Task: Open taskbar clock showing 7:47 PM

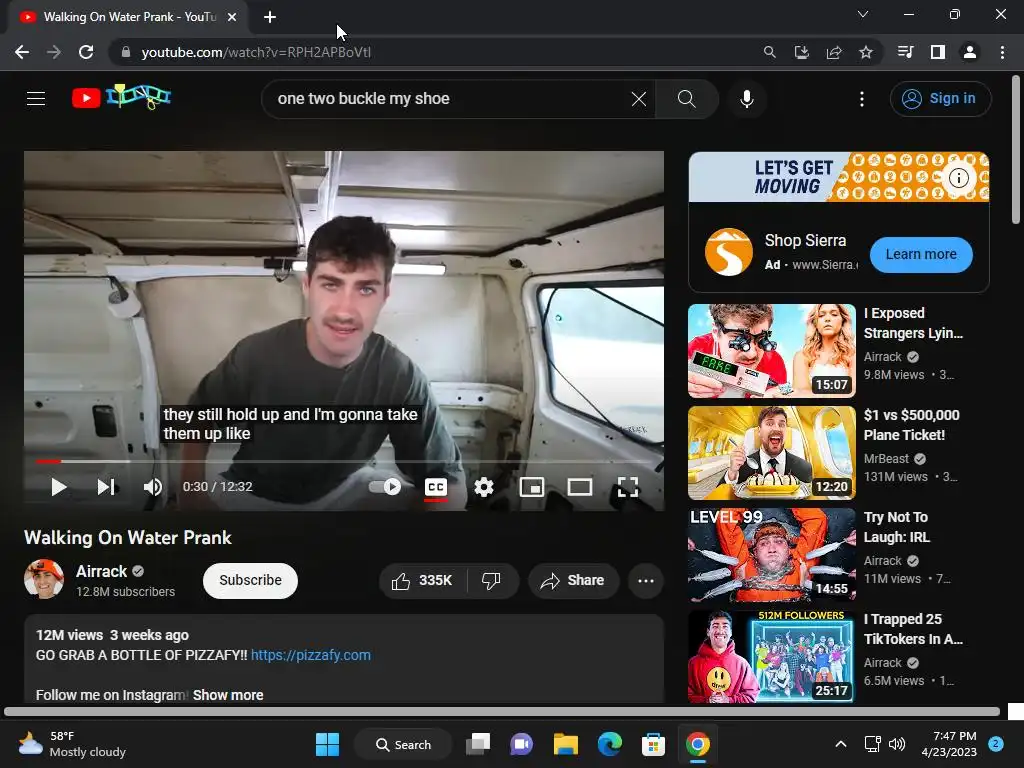Action: pyautogui.click(x=949, y=744)
